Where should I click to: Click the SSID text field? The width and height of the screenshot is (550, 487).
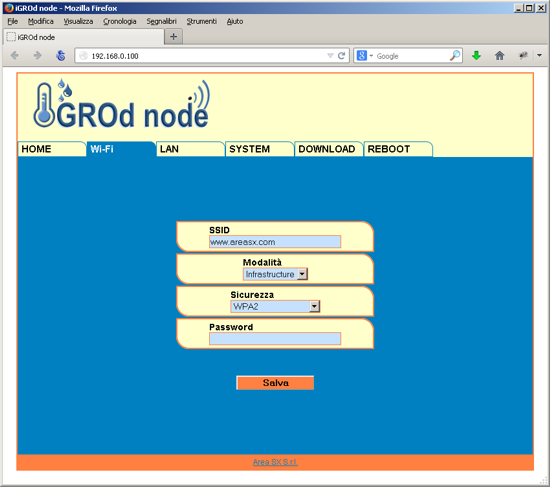(275, 242)
